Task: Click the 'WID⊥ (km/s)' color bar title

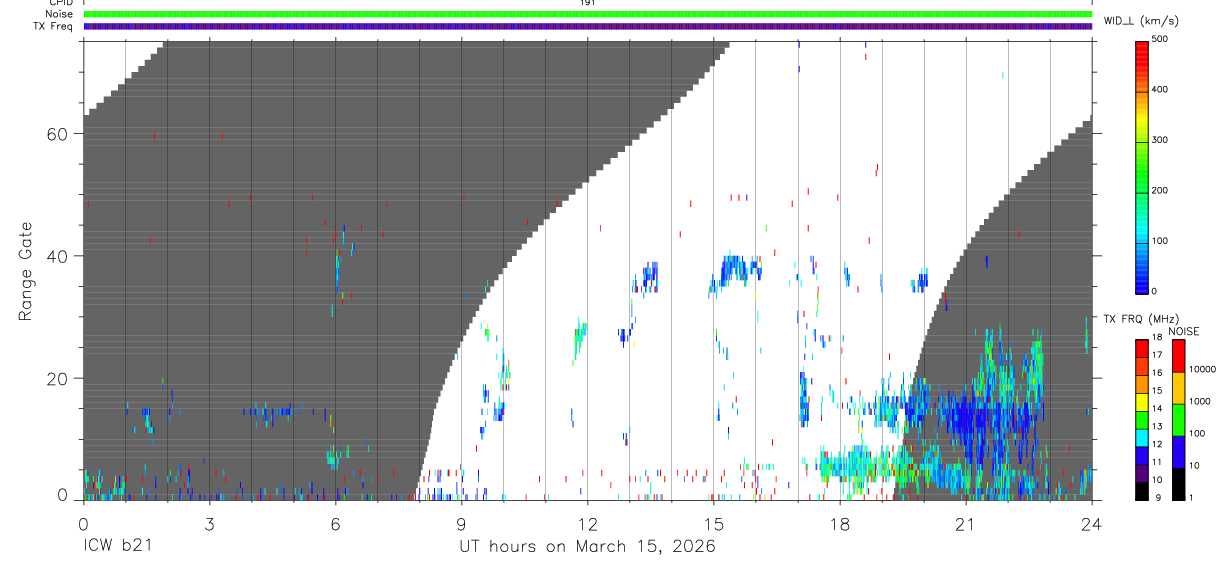Action: point(1143,20)
